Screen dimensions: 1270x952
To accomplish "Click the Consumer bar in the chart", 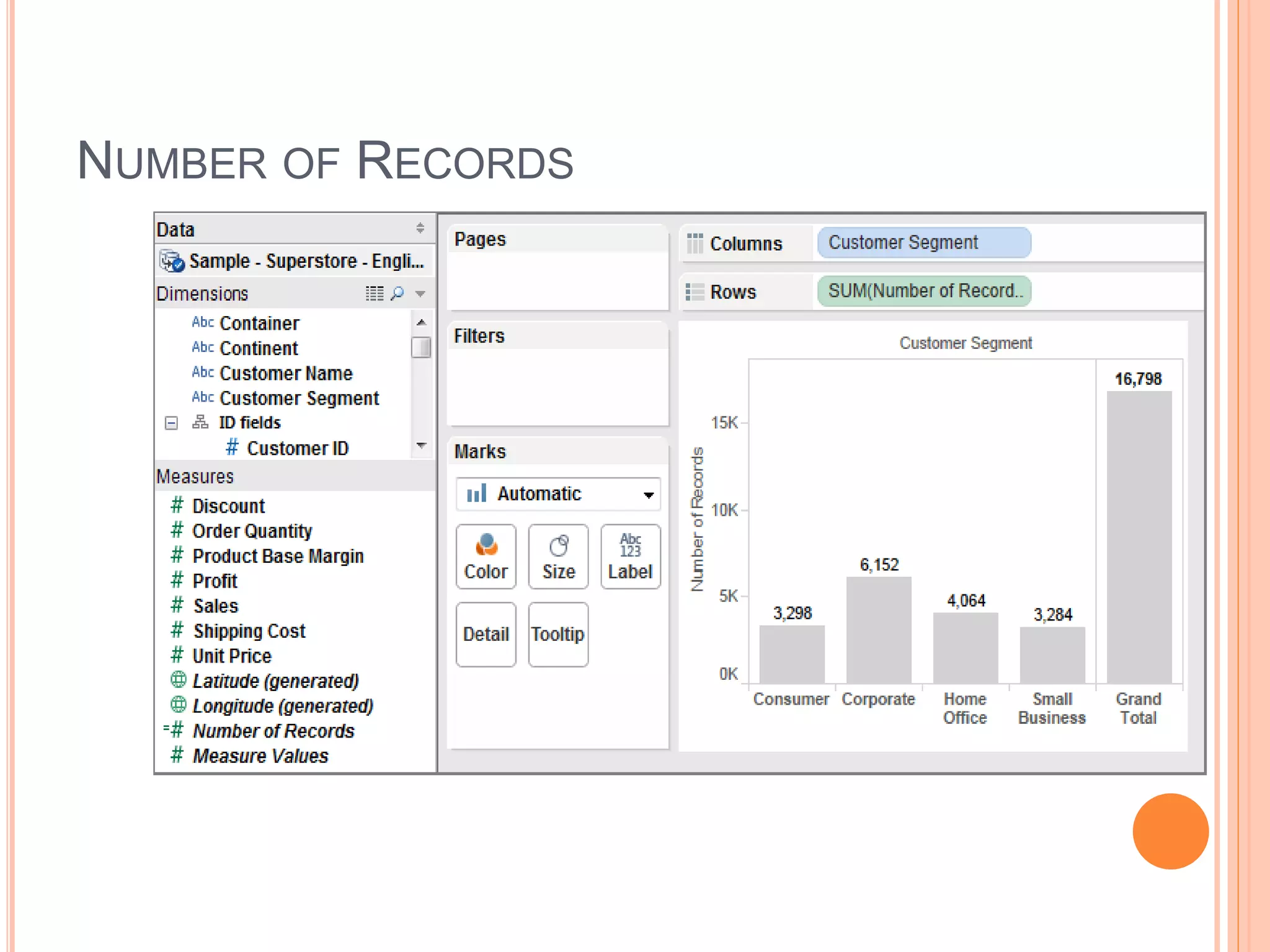I will tap(792, 654).
